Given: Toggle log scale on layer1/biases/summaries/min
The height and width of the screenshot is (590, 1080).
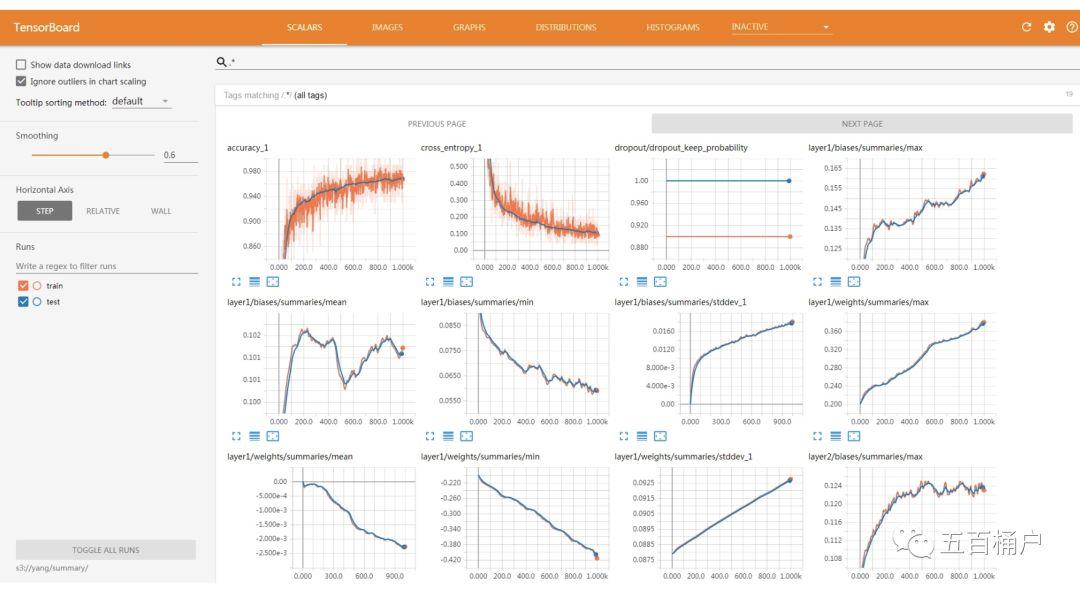Looking at the screenshot, I should [x=448, y=436].
